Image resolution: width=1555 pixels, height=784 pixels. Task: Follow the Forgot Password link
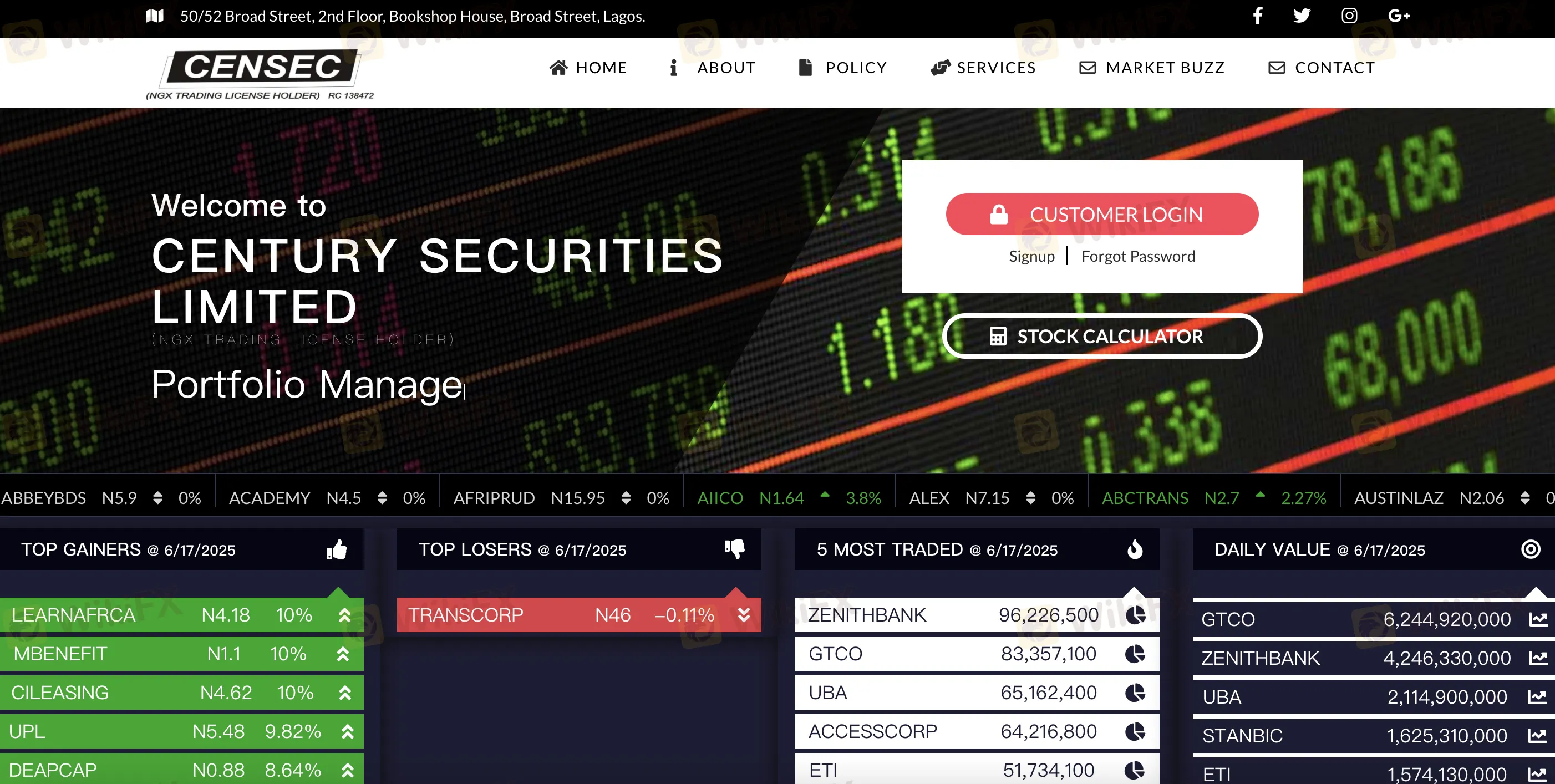click(x=1138, y=257)
